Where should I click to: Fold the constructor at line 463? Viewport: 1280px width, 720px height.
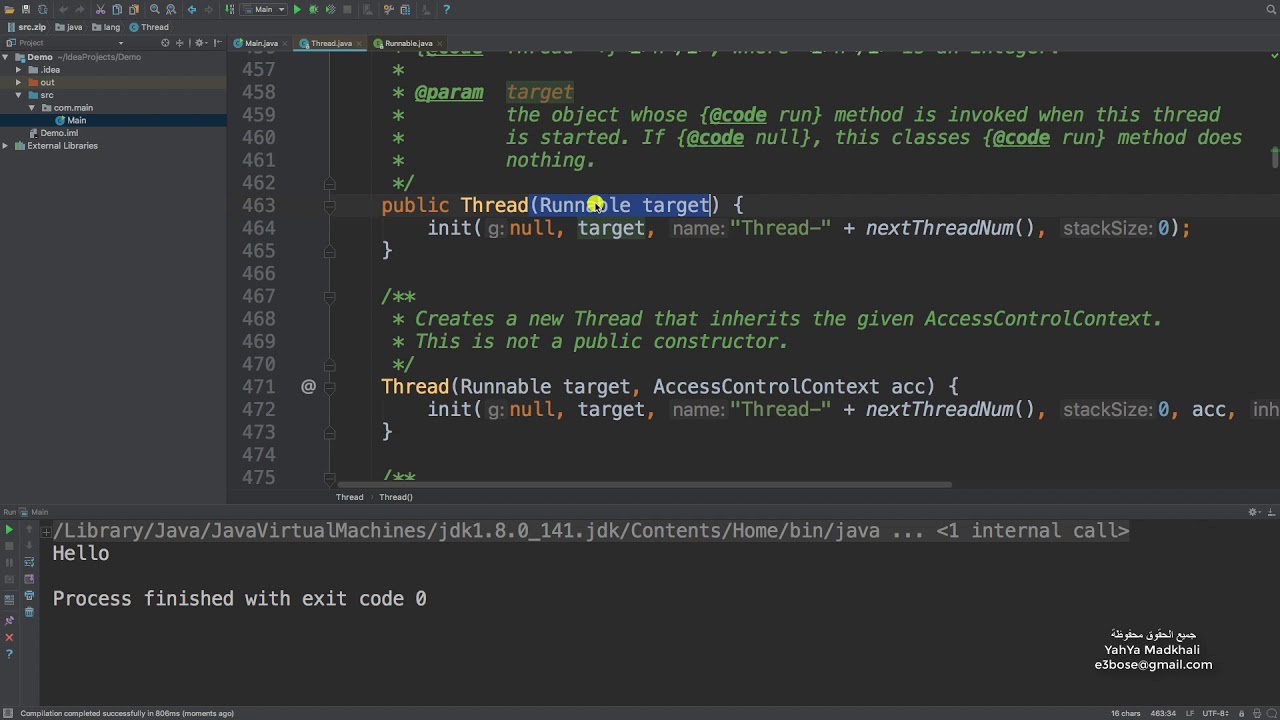click(329, 205)
